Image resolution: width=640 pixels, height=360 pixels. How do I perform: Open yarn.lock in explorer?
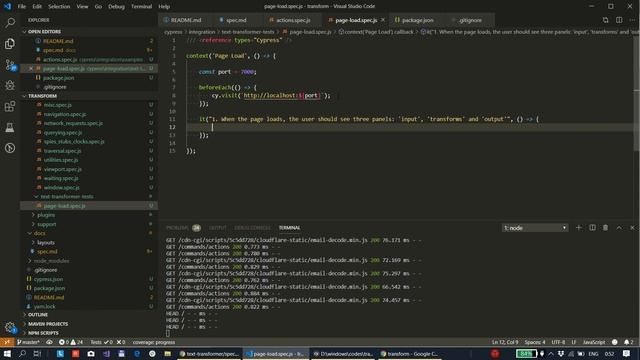coord(44,307)
